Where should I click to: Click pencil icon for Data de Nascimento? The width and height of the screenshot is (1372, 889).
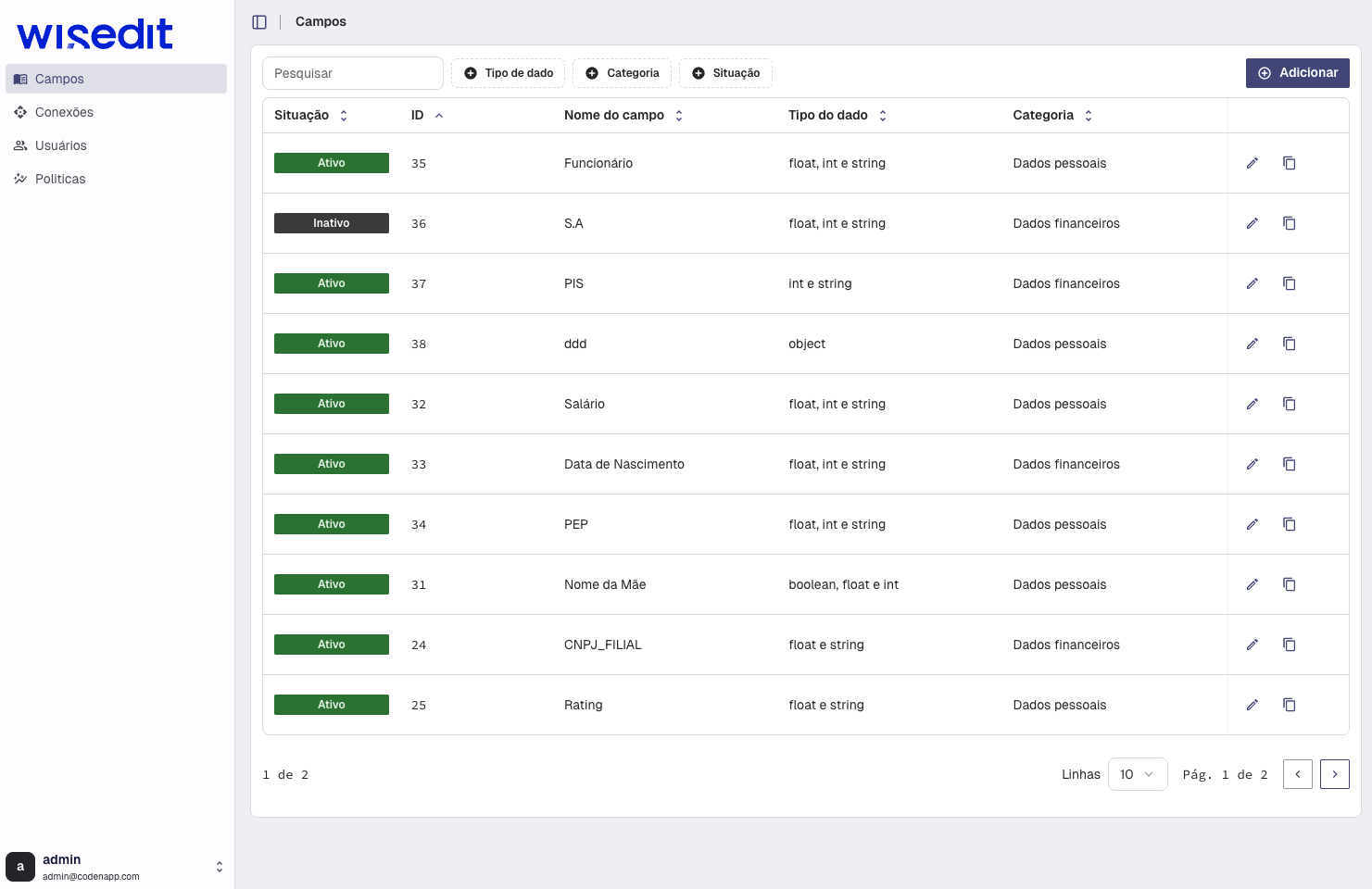pos(1252,464)
